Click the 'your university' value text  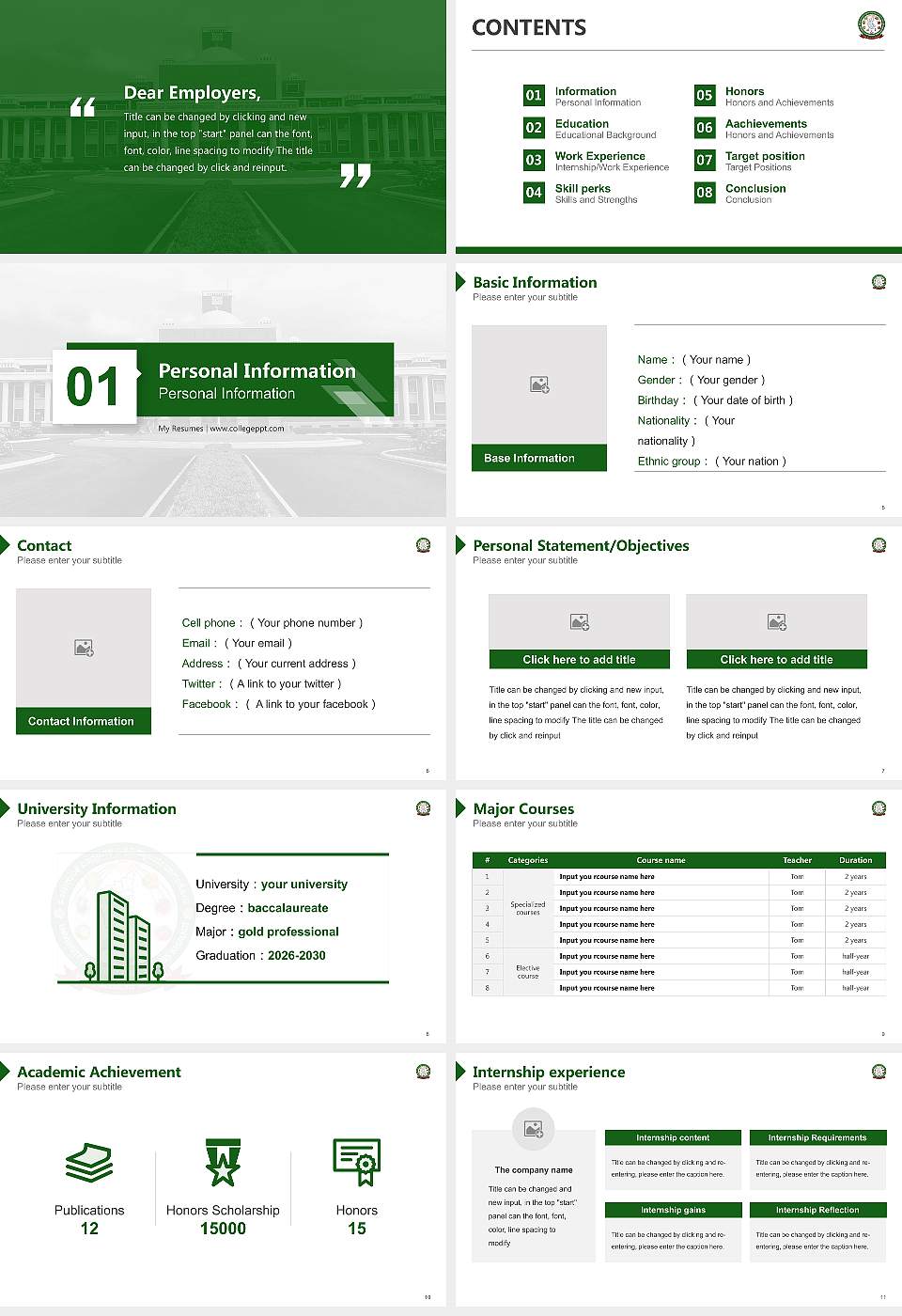(304, 885)
